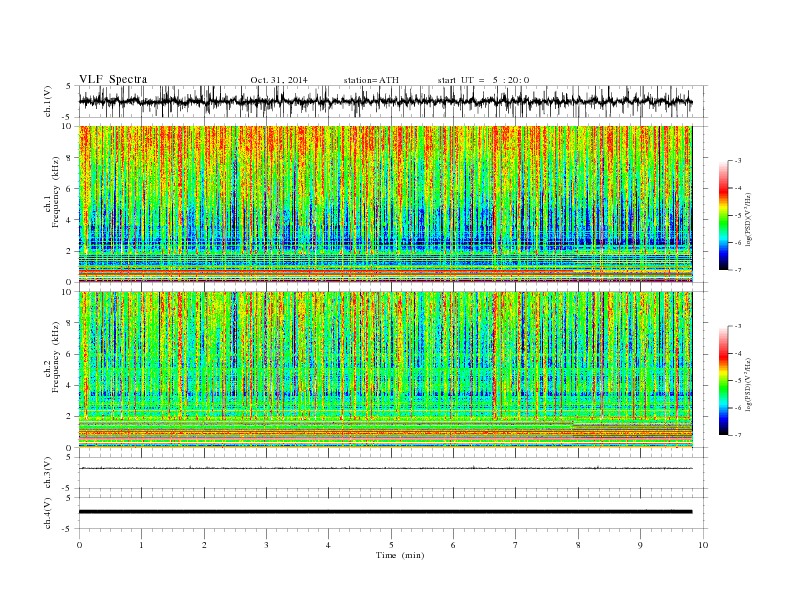Select the date text "Oct. 31, 2014"
Image resolution: width=792 pixels, height=612 pixels.
(279, 80)
